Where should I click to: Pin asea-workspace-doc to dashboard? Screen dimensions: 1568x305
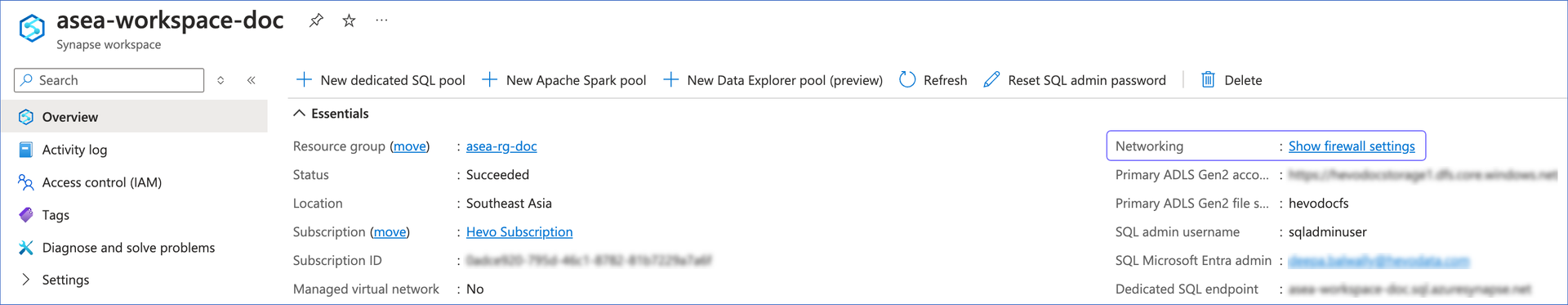coord(316,20)
